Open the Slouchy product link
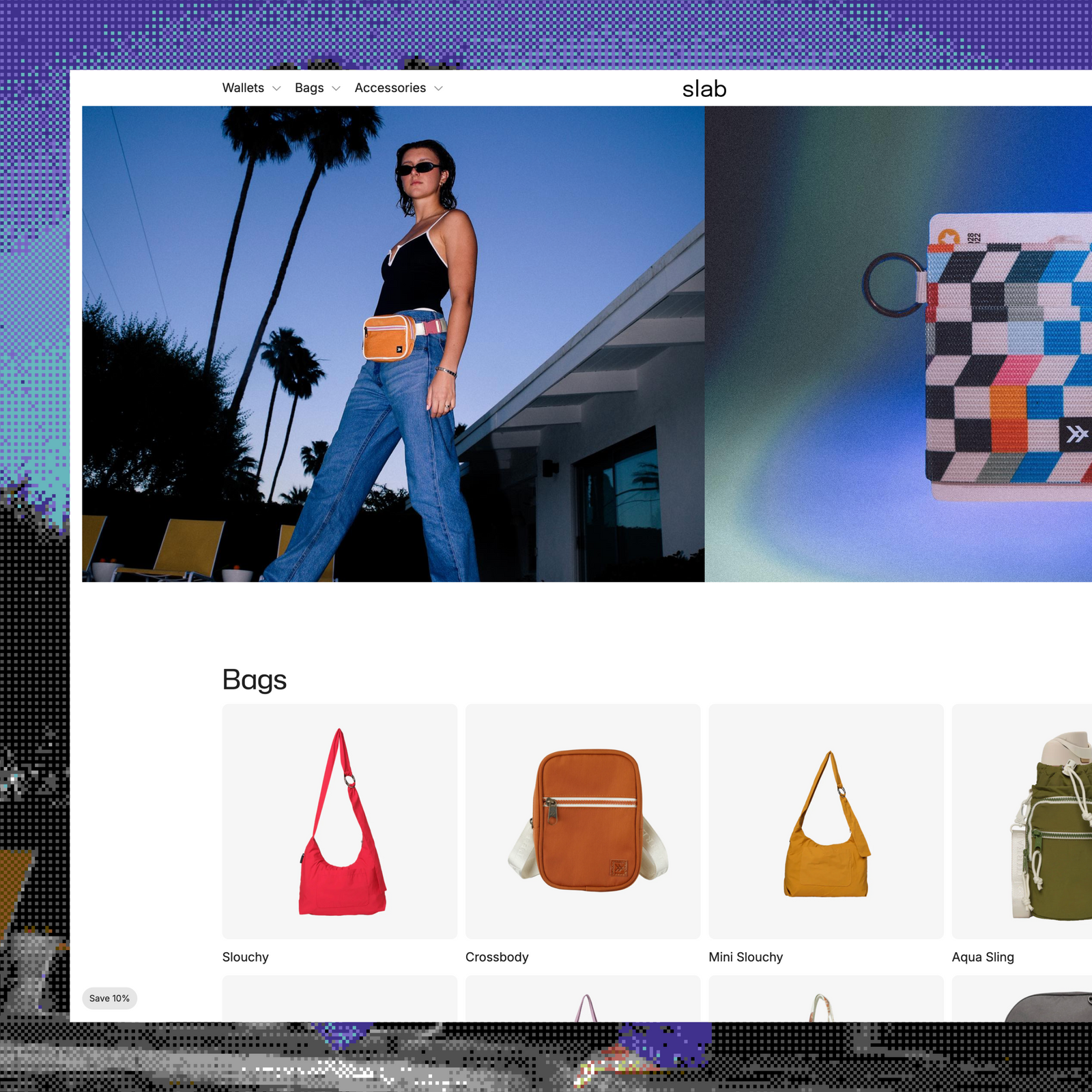 [x=246, y=957]
